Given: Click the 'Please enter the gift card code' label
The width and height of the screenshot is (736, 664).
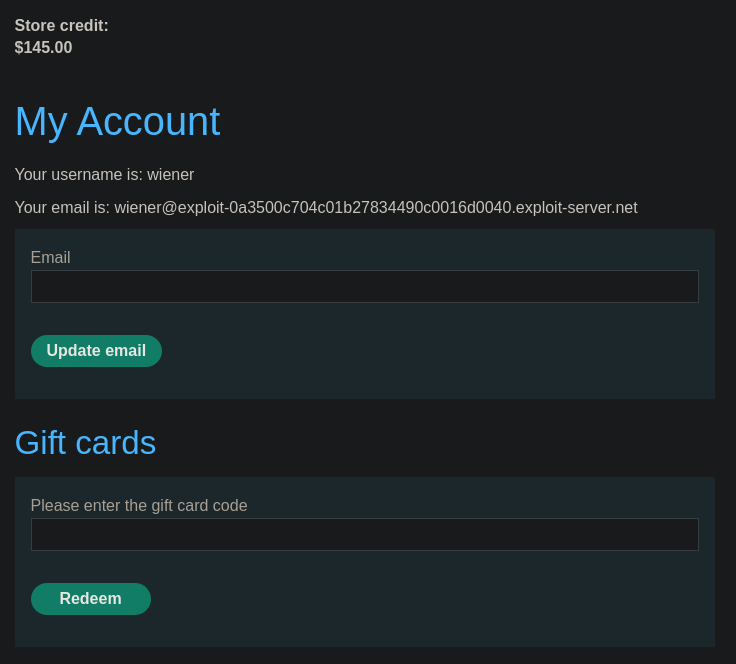Looking at the screenshot, I should pos(139,505).
